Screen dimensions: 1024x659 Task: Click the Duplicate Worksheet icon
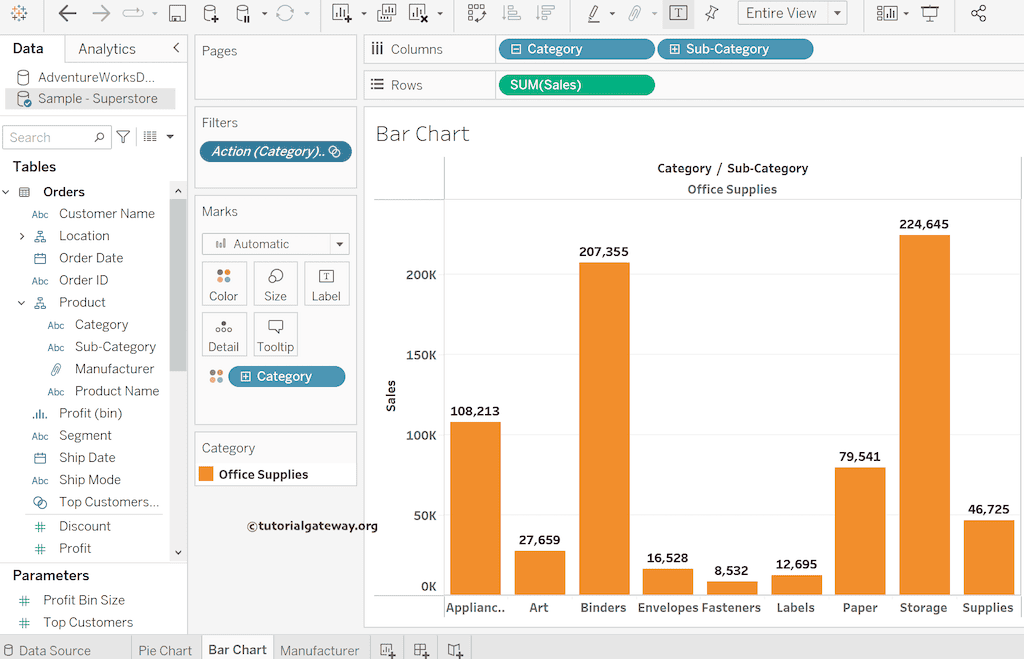[386, 14]
